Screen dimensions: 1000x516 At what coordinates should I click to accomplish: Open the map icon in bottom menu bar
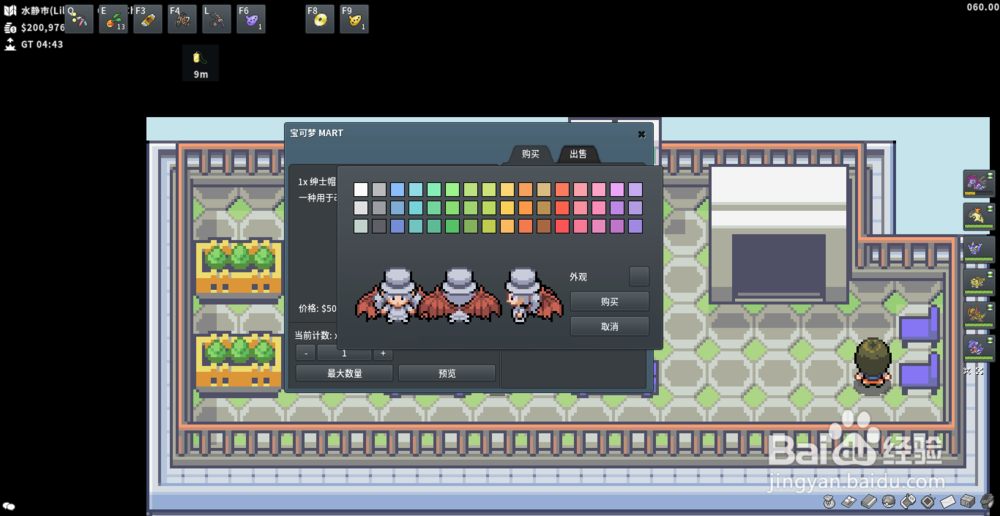point(849,501)
